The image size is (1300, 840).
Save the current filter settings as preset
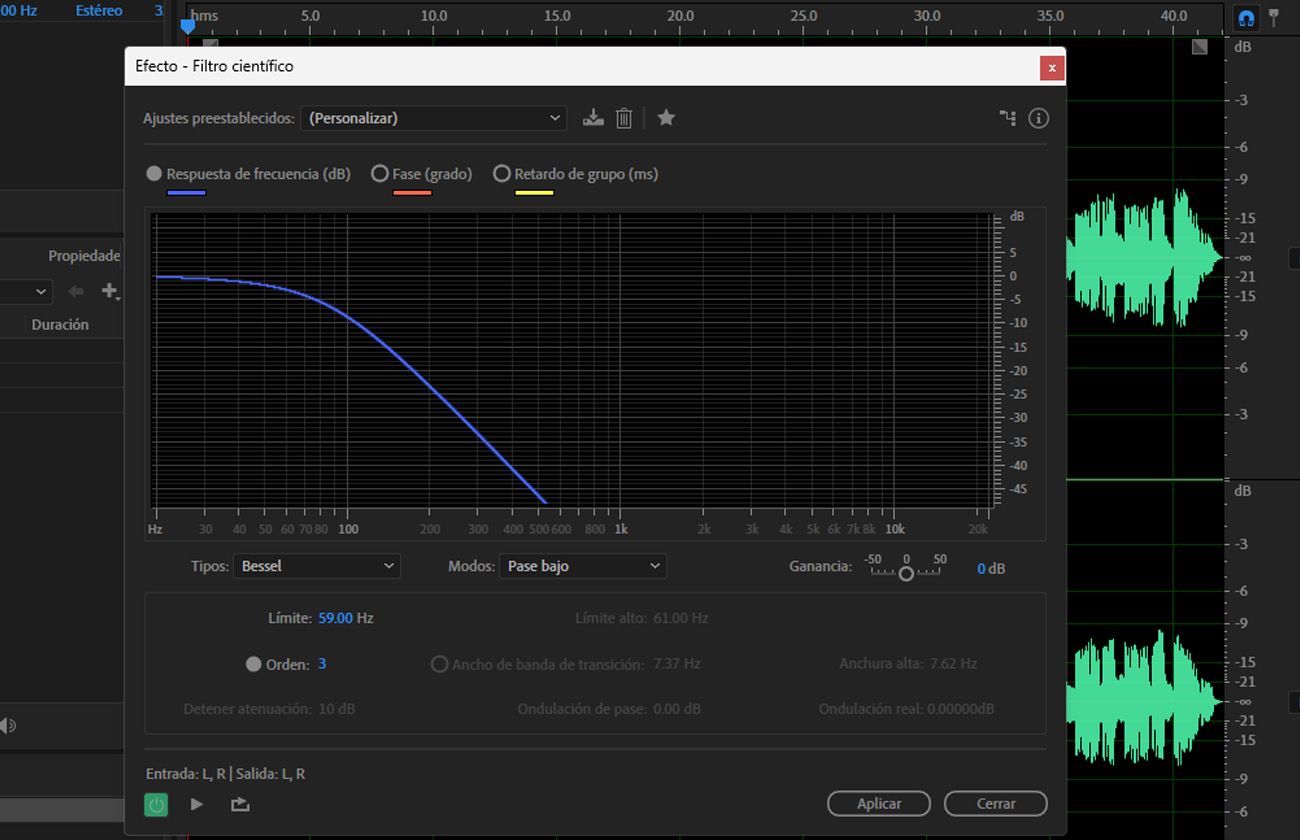tap(594, 118)
